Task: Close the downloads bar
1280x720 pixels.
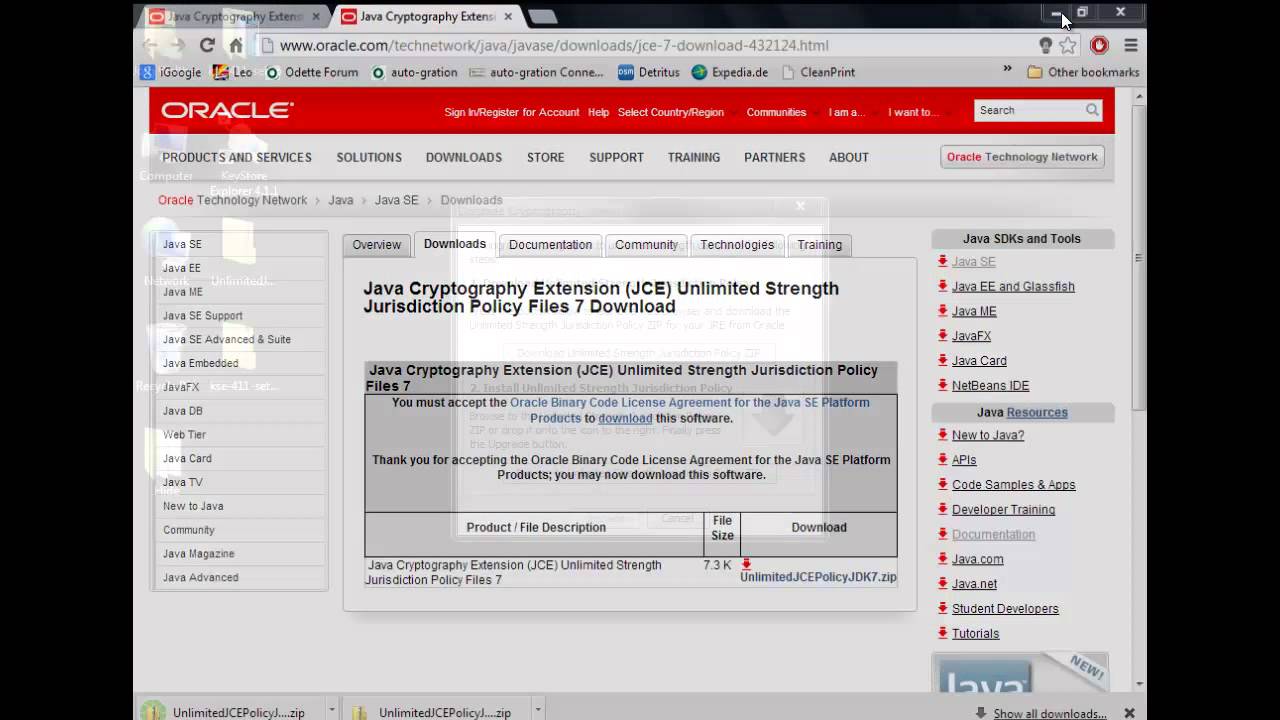Action: point(1129,713)
